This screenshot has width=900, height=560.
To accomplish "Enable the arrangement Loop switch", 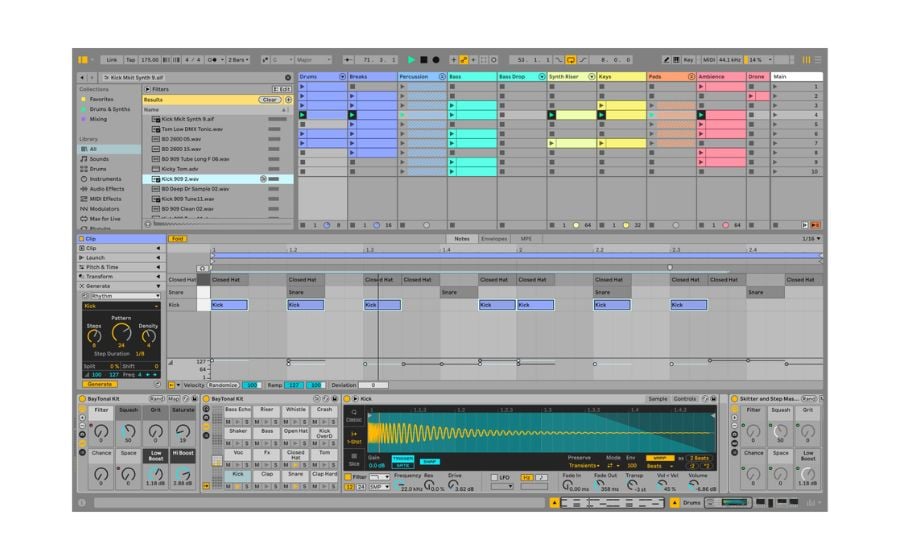I will [571, 60].
